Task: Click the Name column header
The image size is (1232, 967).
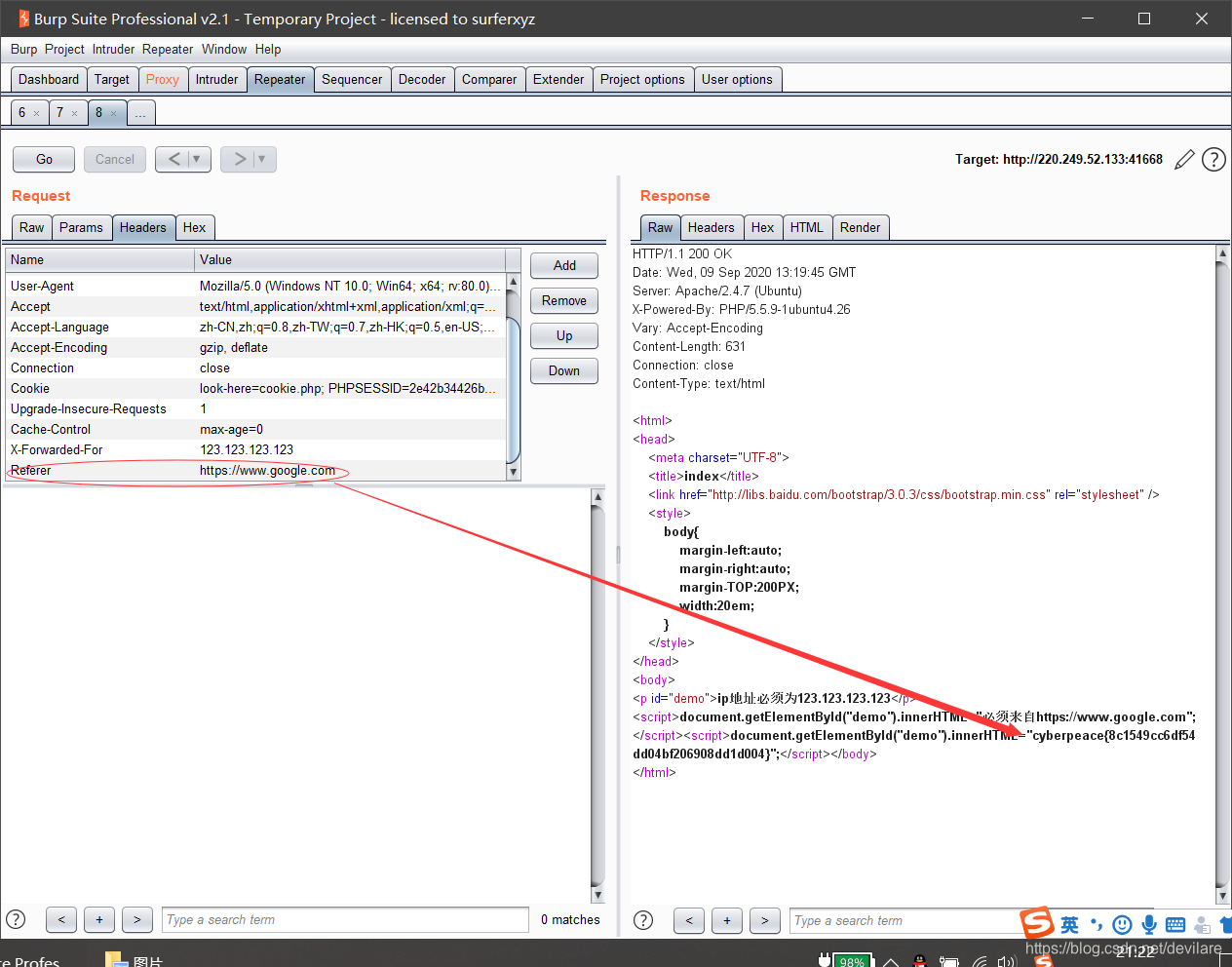Action: click(99, 259)
